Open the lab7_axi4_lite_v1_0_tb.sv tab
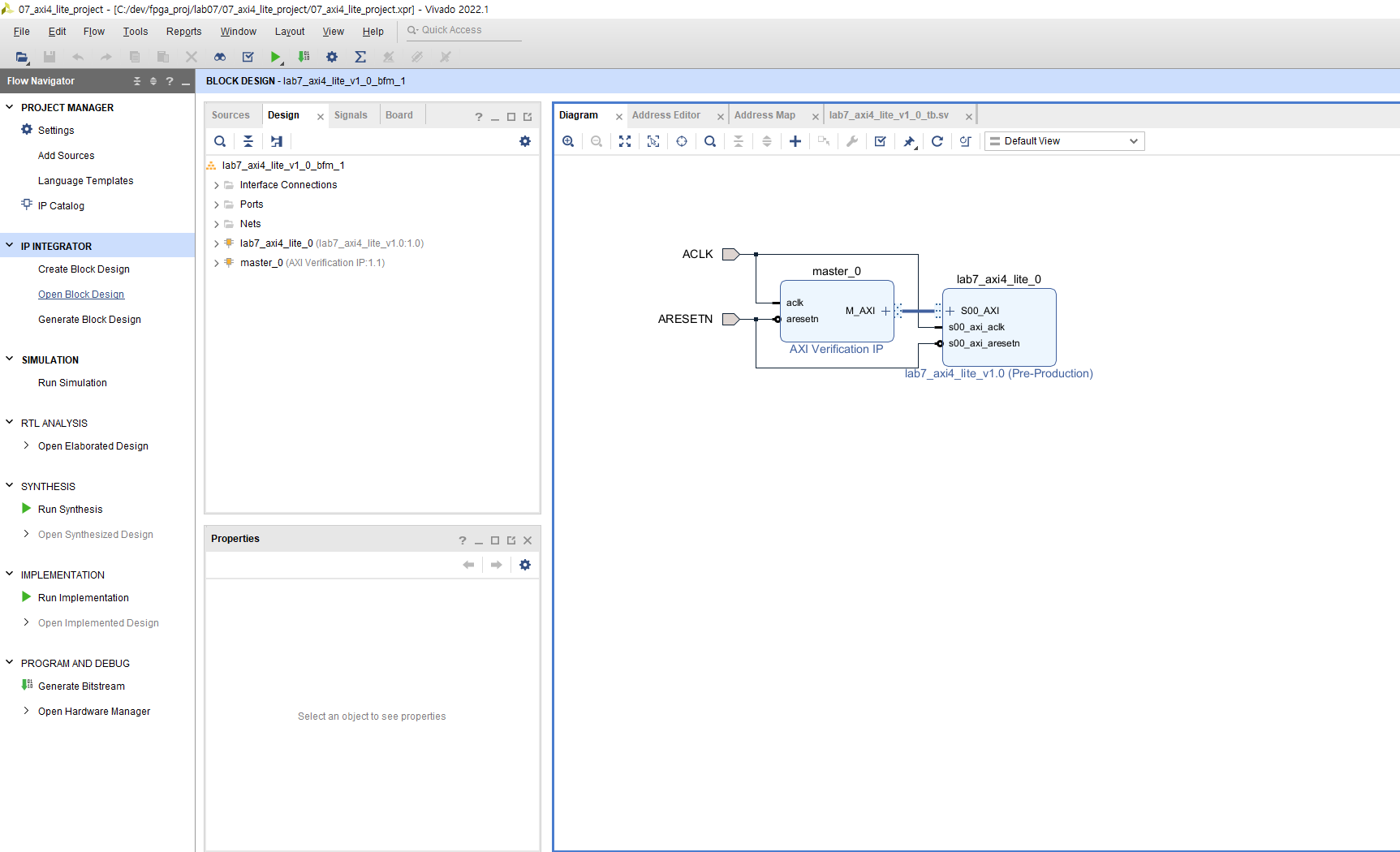1400x852 pixels. click(x=889, y=115)
